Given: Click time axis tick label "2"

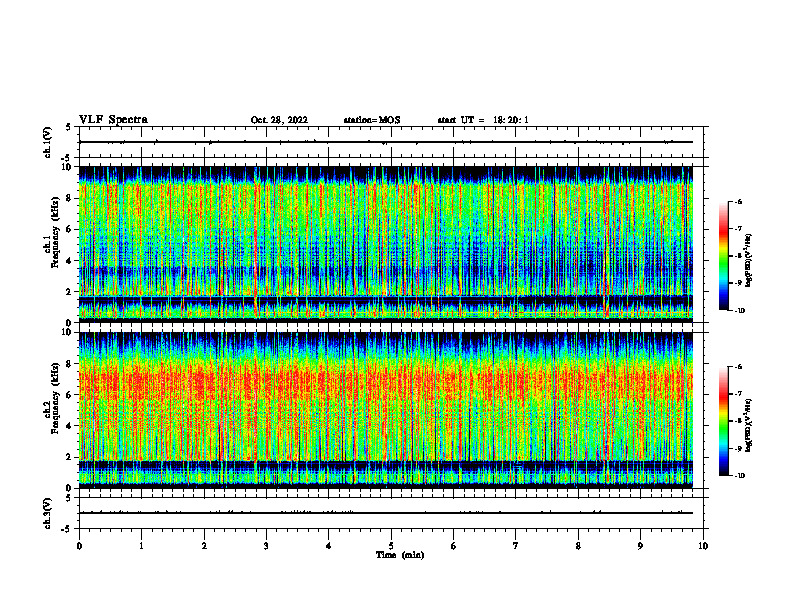Looking at the screenshot, I should click(204, 546).
